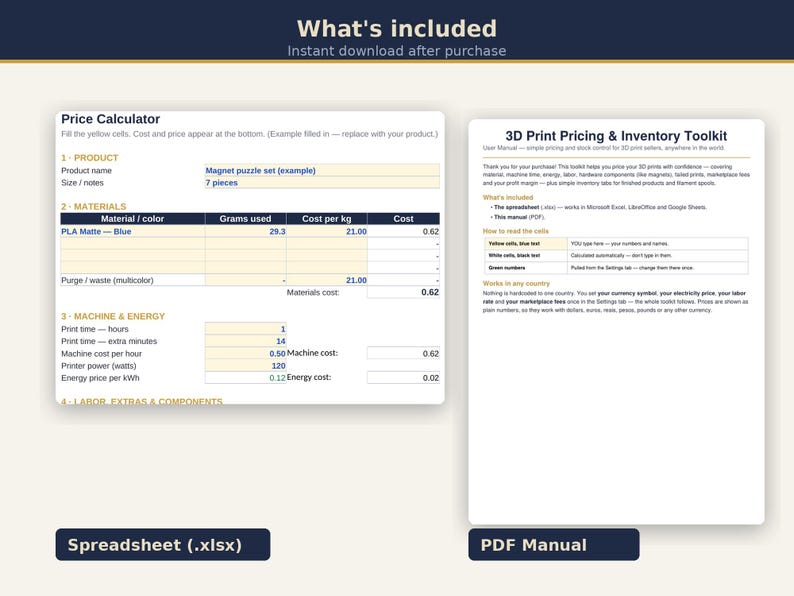Select the Product name value cell

322,170
